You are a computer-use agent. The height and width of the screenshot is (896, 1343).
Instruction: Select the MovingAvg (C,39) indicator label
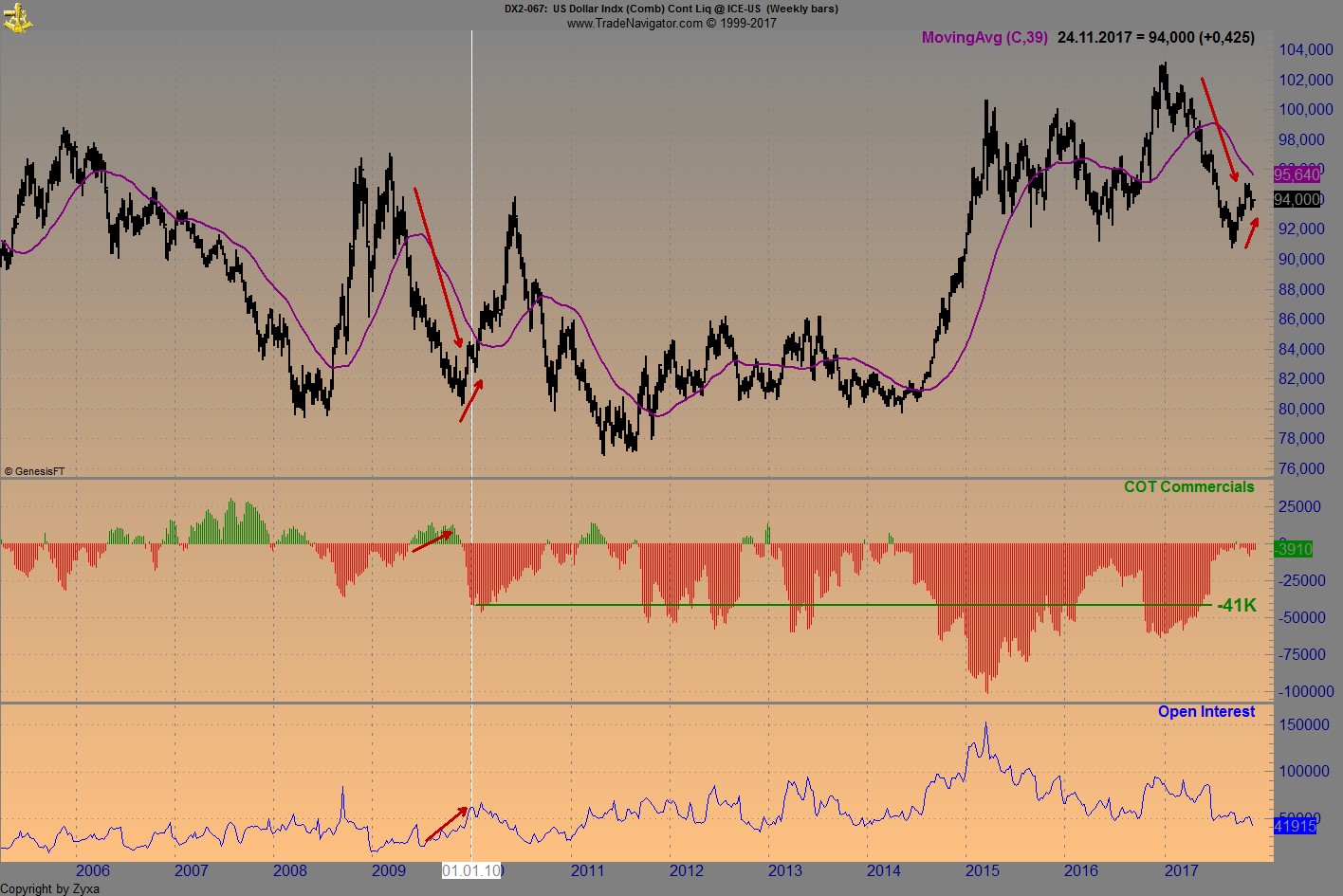click(x=983, y=38)
